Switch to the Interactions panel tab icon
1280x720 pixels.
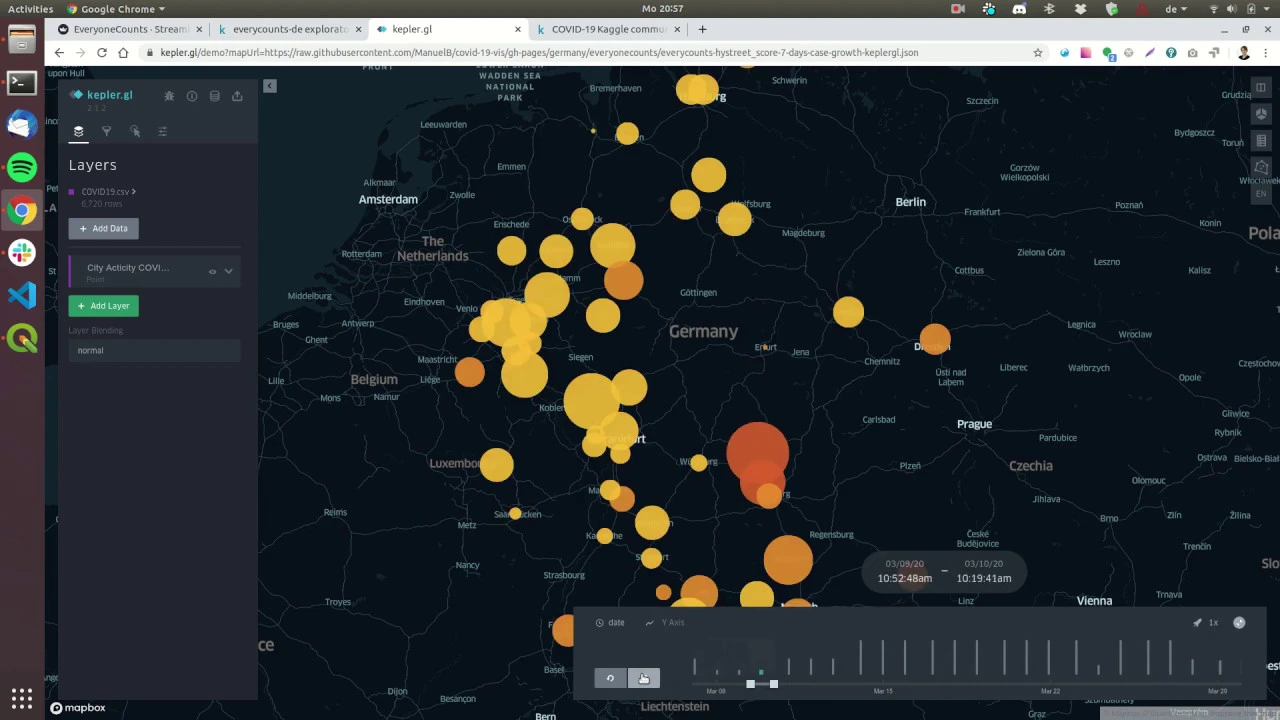click(x=135, y=131)
